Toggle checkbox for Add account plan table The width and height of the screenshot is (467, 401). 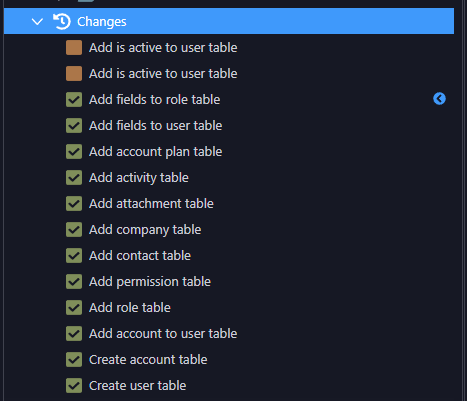pos(74,151)
